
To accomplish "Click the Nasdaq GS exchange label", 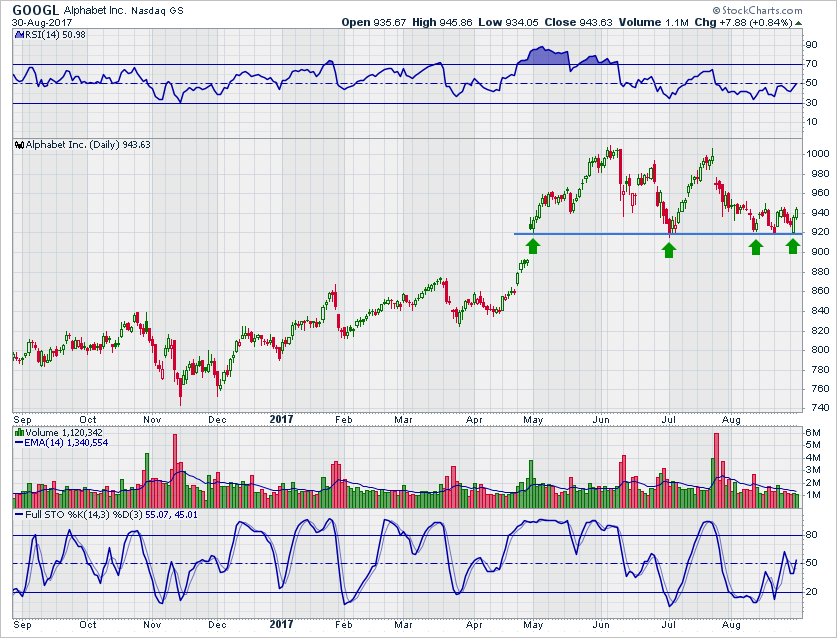I will (157, 11).
